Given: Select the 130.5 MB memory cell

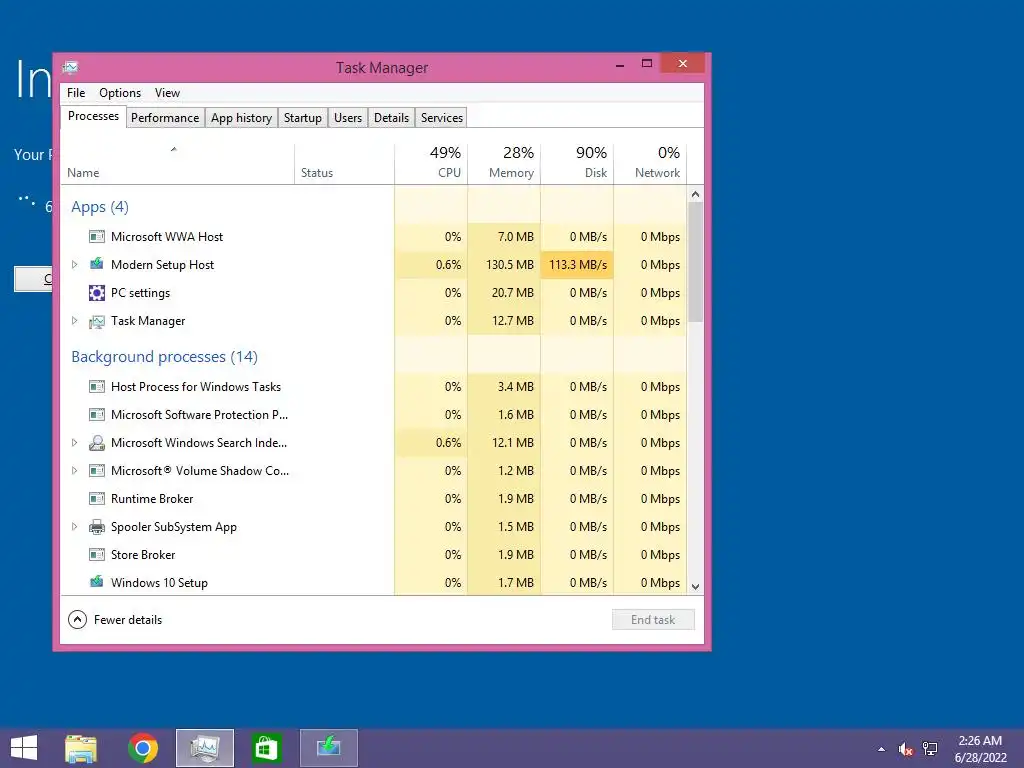Looking at the screenshot, I should pyautogui.click(x=504, y=264).
